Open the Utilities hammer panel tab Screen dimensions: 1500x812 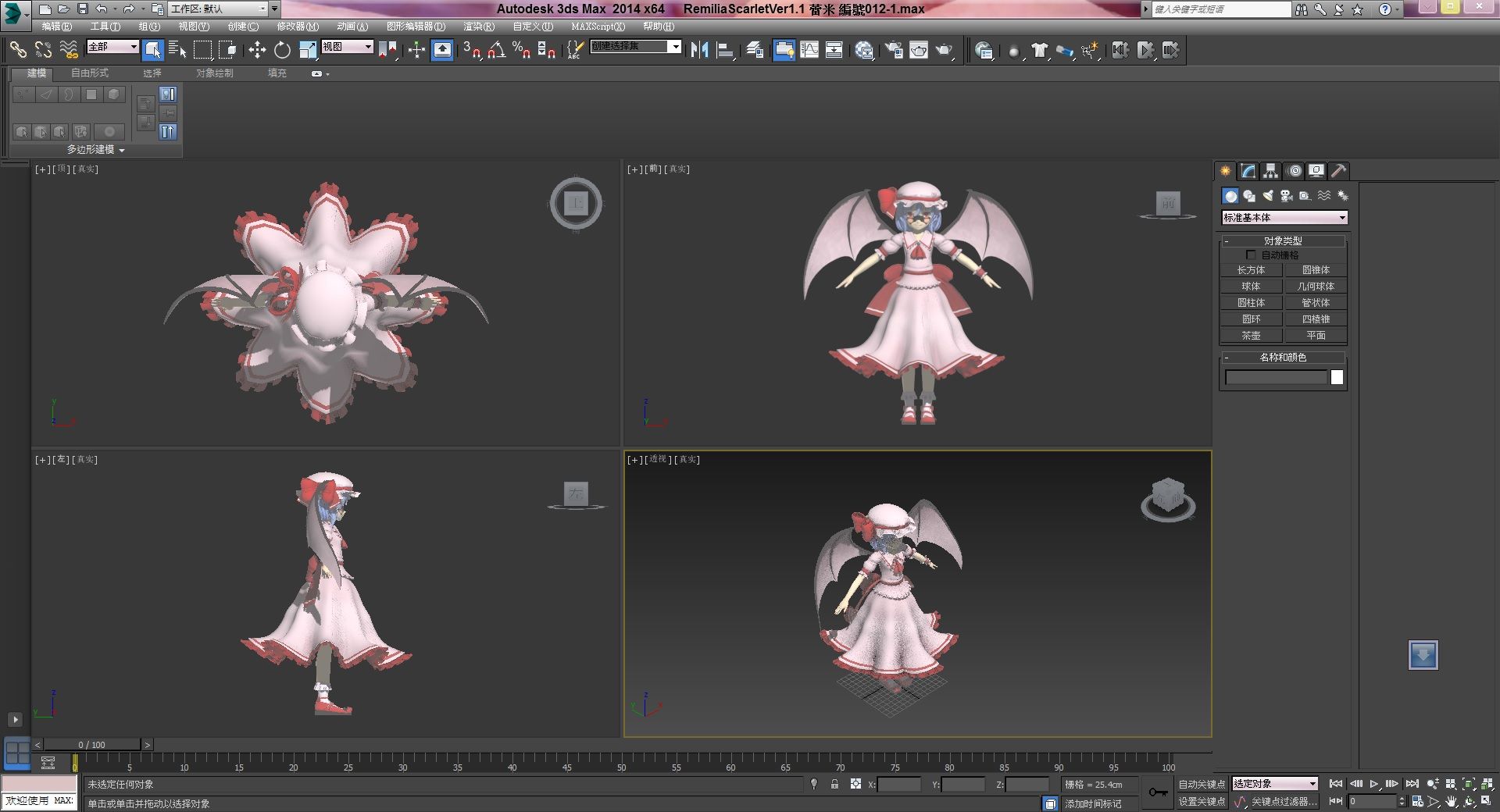1339,170
